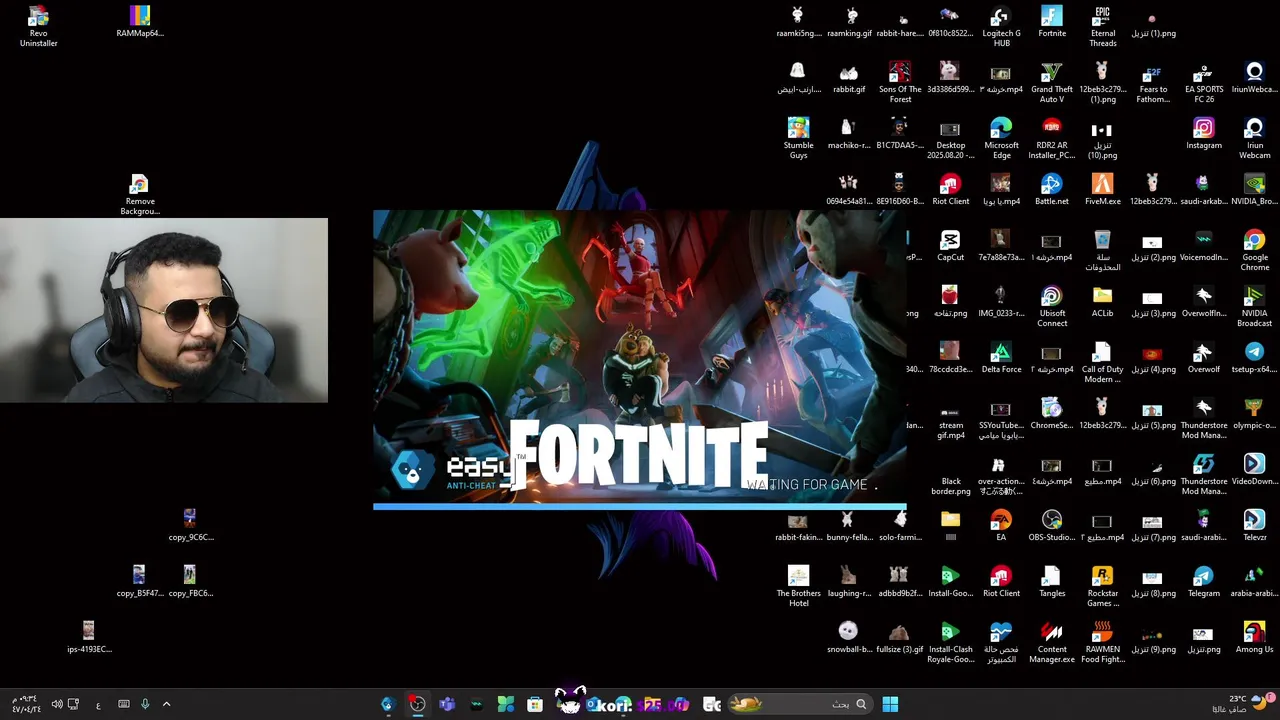The height and width of the screenshot is (720, 1280).
Task: Launch the Overwolf desktop shortcut
Action: pos(1204,358)
